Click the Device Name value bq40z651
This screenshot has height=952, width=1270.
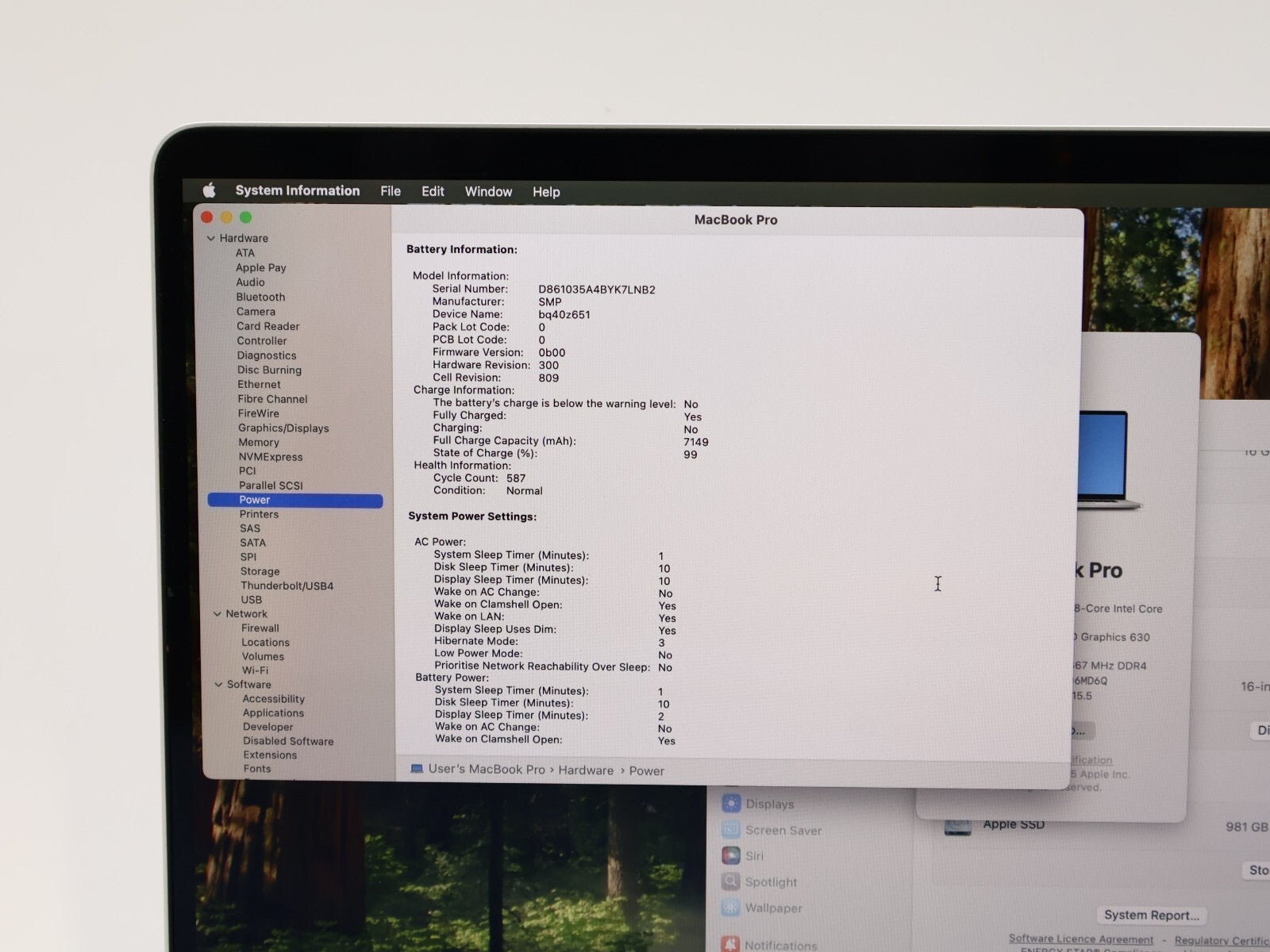click(564, 315)
